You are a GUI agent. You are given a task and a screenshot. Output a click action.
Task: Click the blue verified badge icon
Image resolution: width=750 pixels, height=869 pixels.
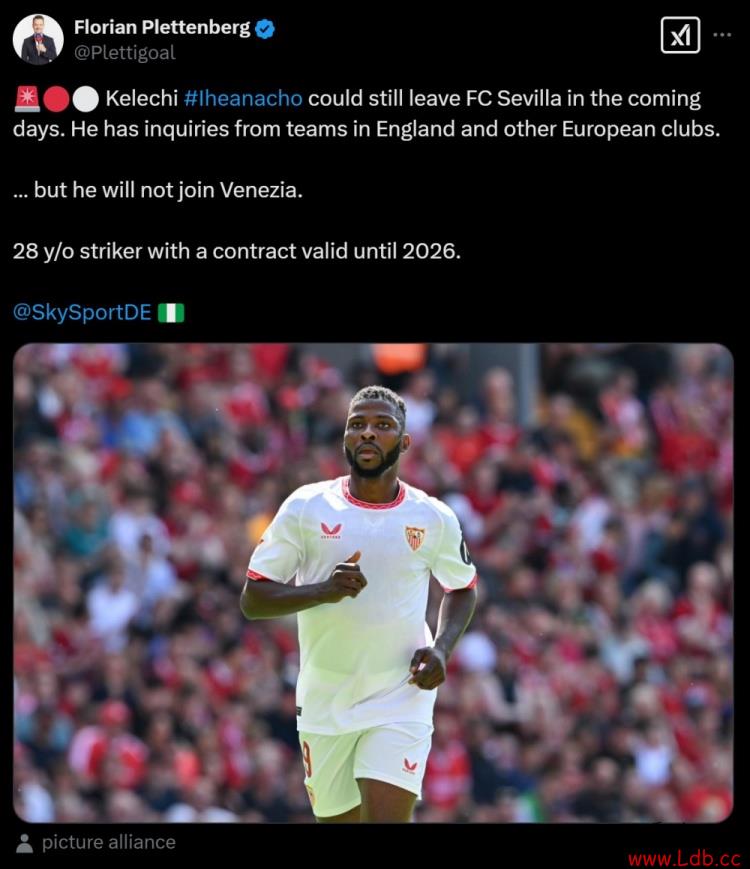click(x=265, y=28)
